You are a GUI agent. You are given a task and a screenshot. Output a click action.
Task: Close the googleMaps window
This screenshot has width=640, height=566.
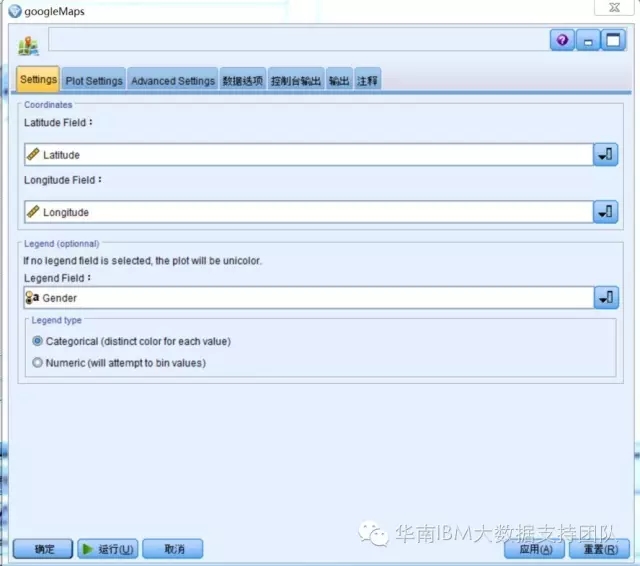[614, 7]
